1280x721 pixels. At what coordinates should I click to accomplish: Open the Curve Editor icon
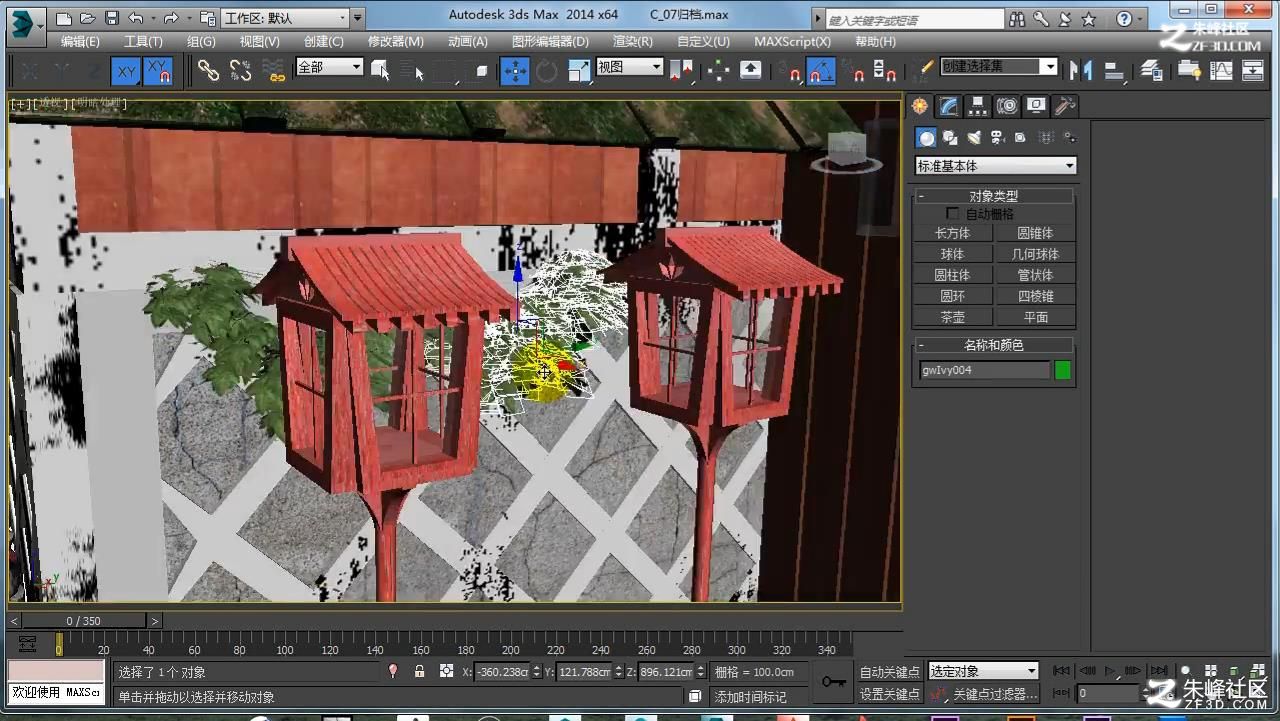coord(1221,70)
